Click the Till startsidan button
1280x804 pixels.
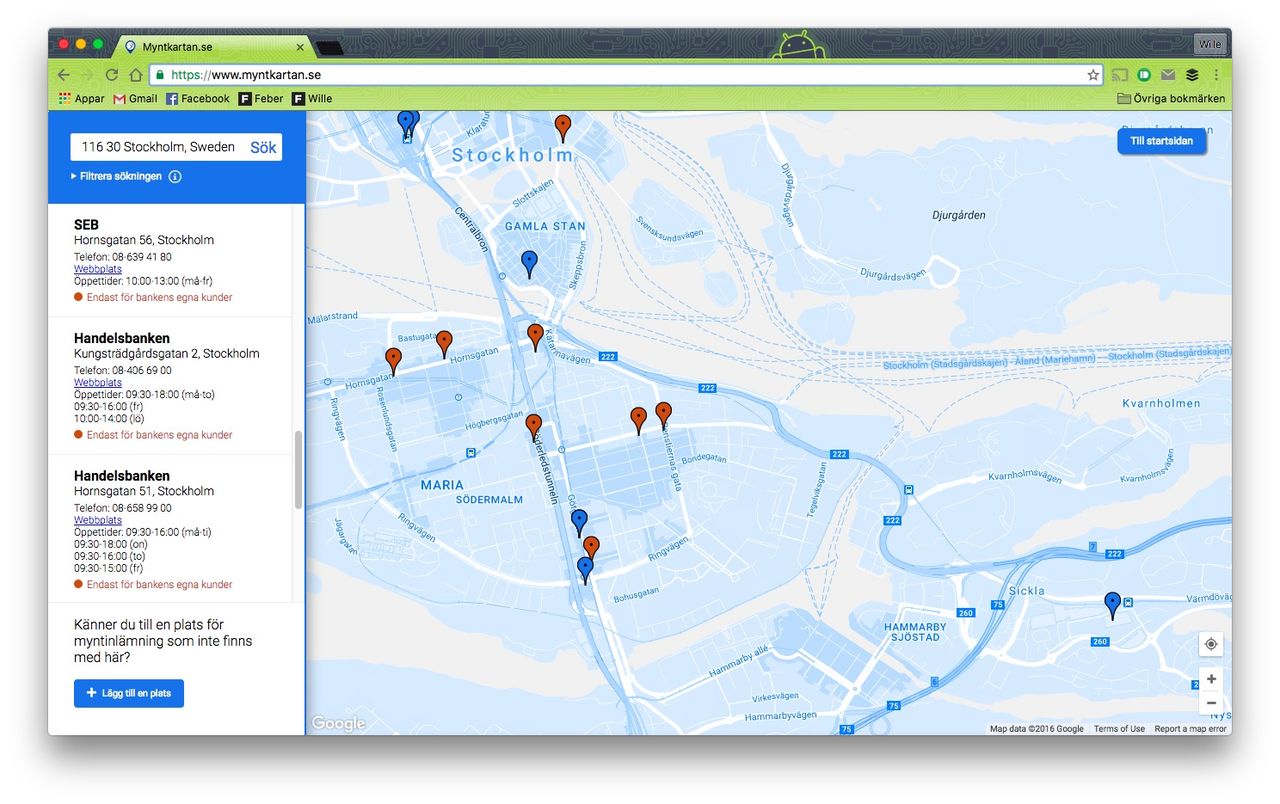(1161, 141)
